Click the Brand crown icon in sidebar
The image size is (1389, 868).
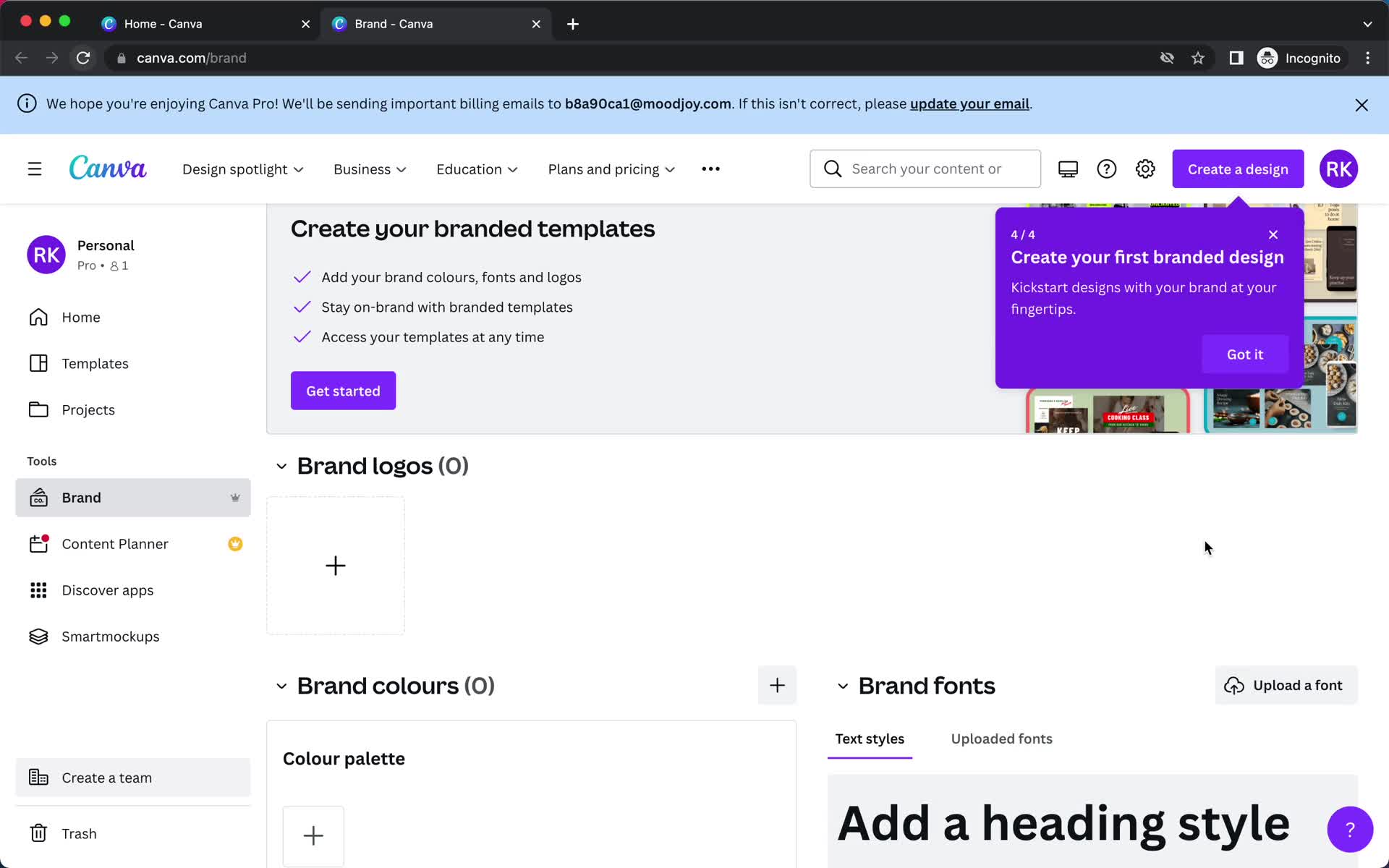coord(235,498)
